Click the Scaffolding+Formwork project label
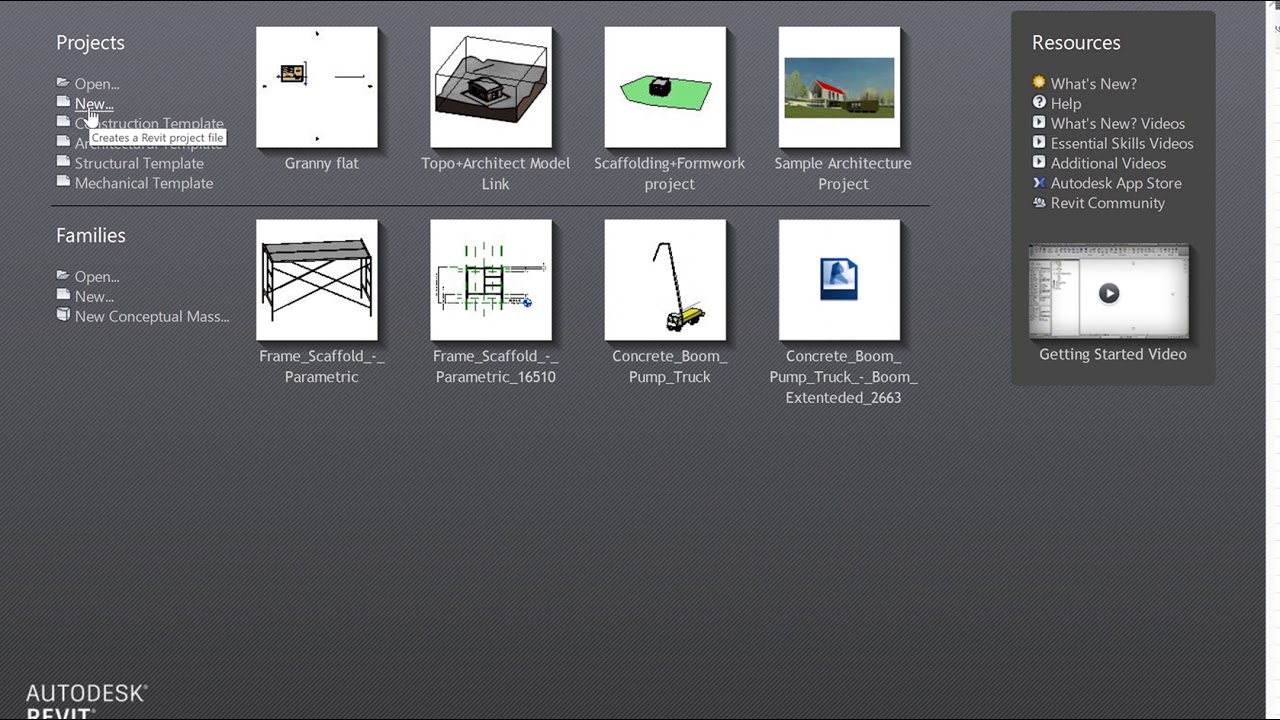1280x720 pixels. tap(669, 173)
